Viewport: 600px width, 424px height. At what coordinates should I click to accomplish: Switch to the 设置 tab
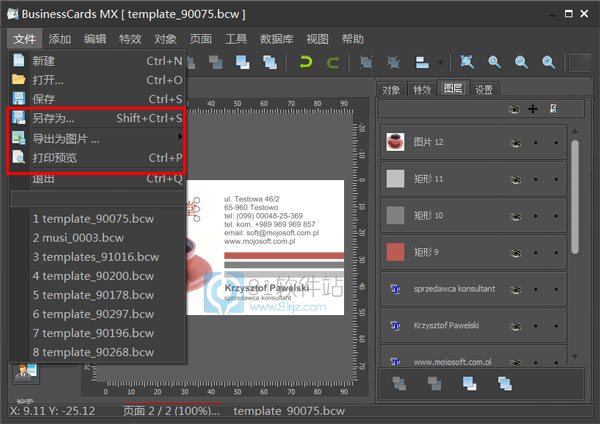pyautogui.click(x=484, y=90)
